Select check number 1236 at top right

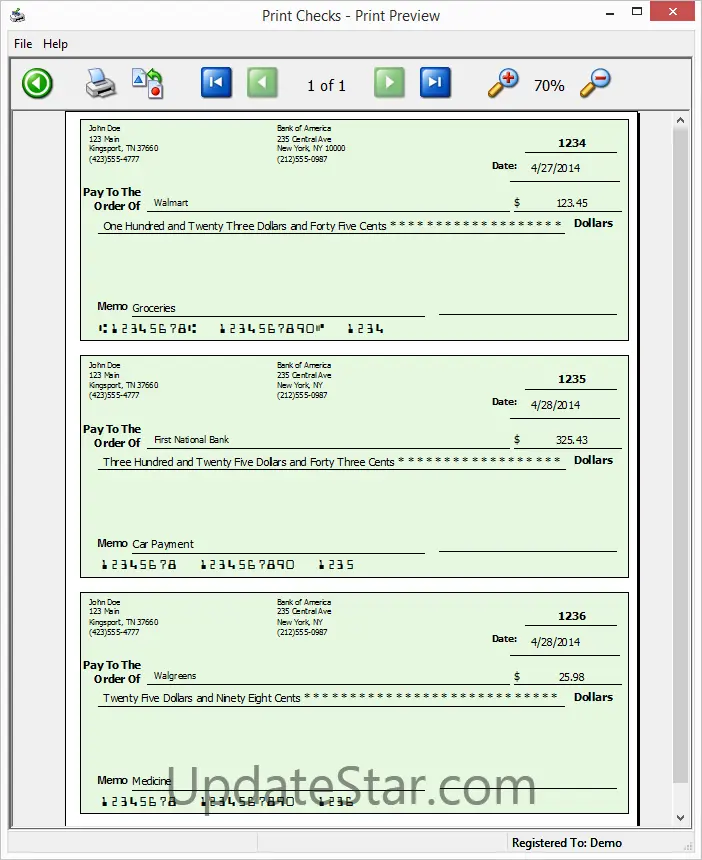(x=572, y=616)
